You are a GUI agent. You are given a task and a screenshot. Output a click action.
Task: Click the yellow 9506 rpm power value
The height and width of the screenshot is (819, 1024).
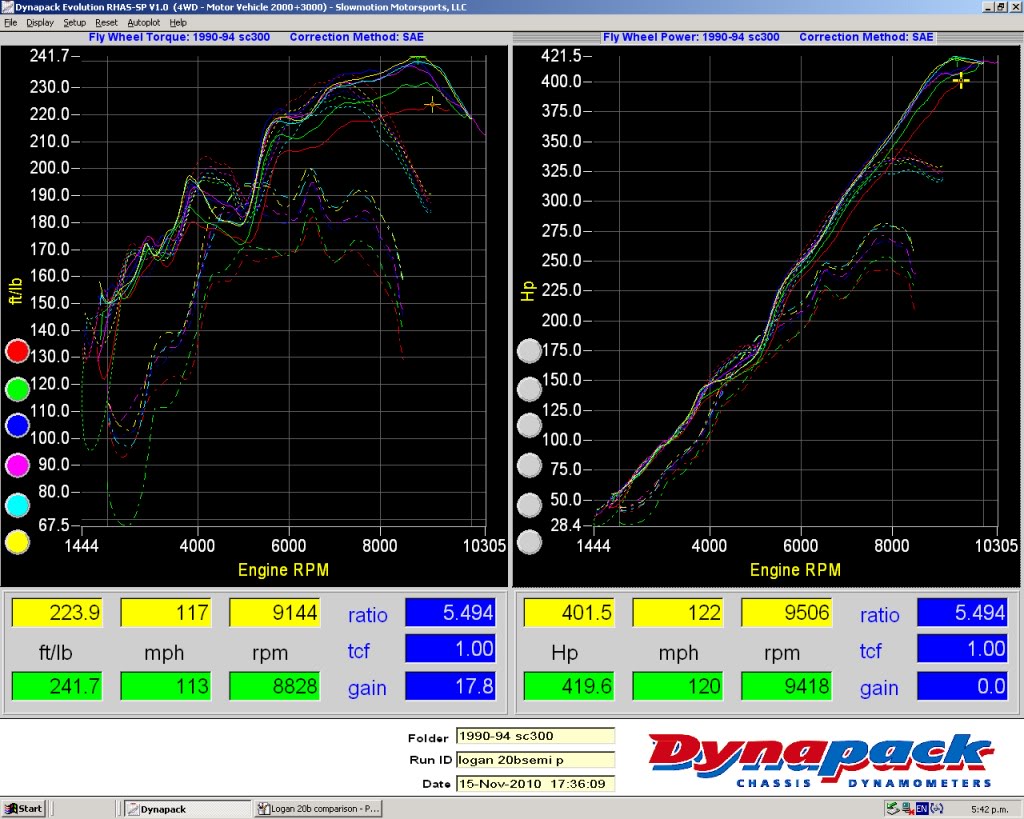(x=787, y=613)
